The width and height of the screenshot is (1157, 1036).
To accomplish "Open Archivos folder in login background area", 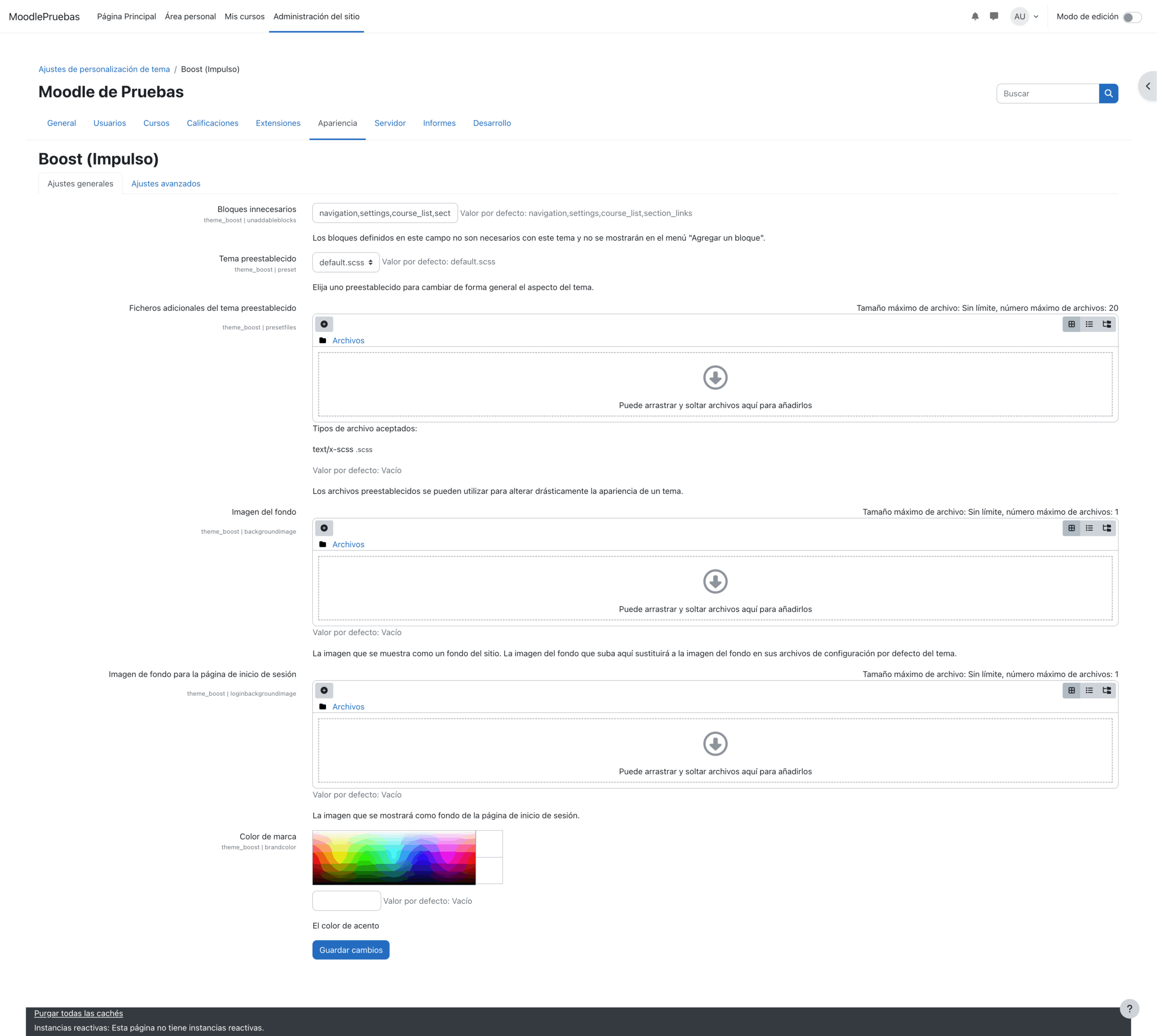I will [x=348, y=707].
